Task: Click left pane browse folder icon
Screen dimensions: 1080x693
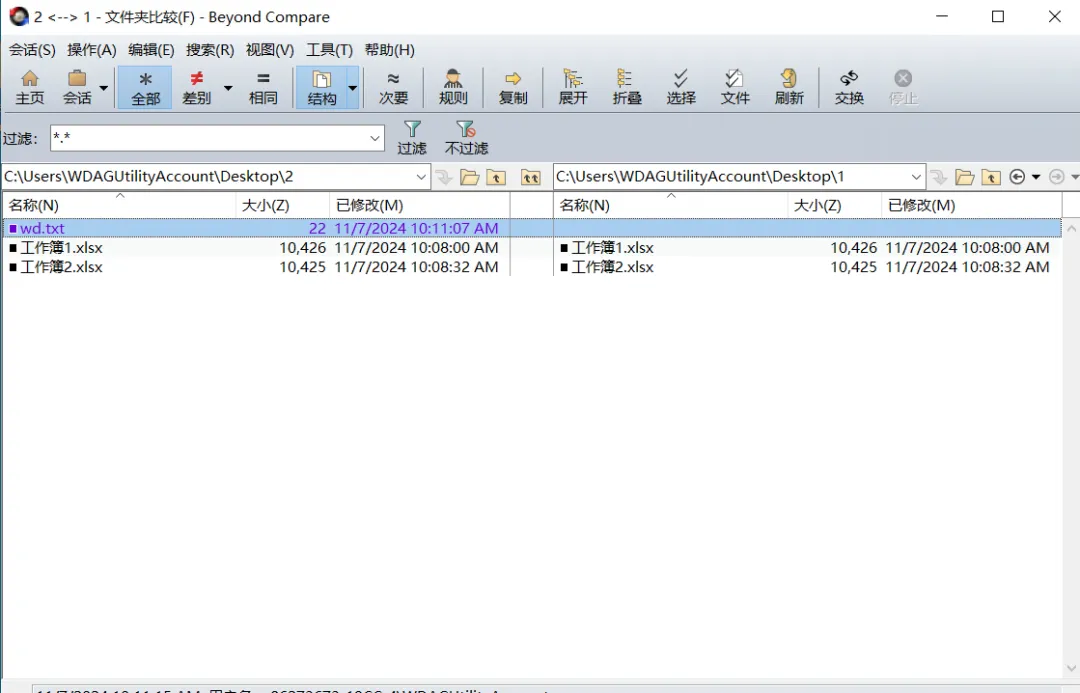Action: coord(470,177)
